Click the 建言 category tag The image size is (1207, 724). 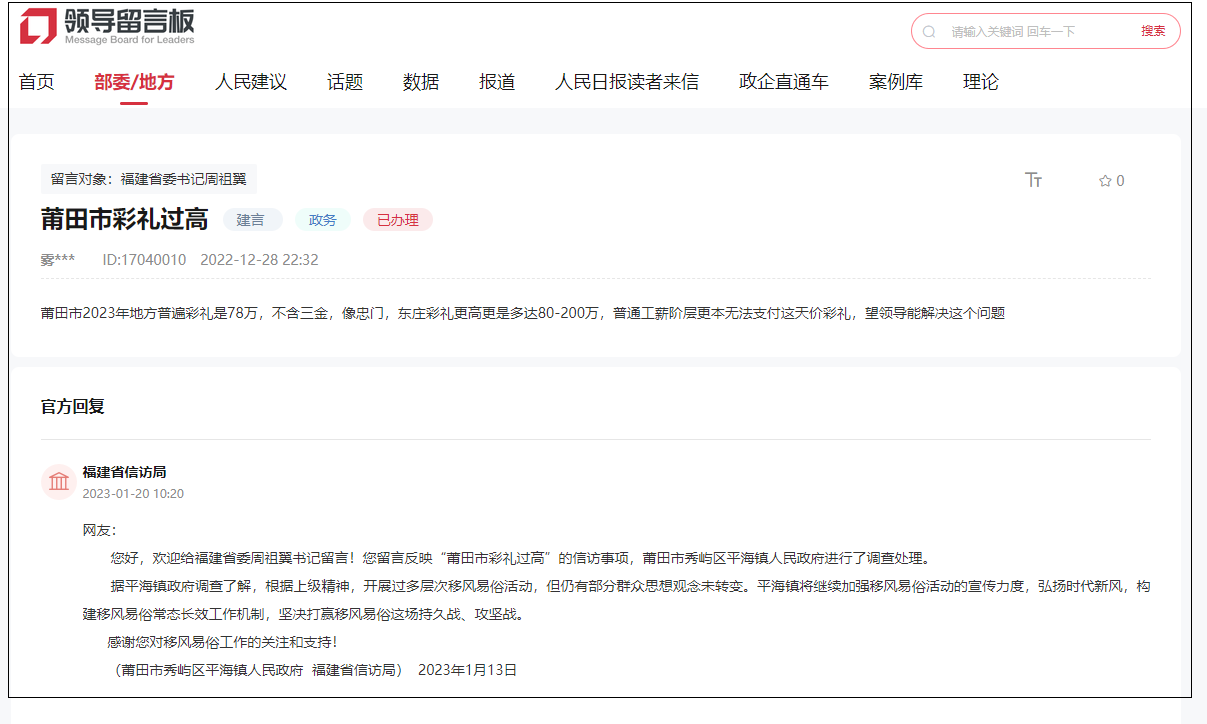coord(253,219)
